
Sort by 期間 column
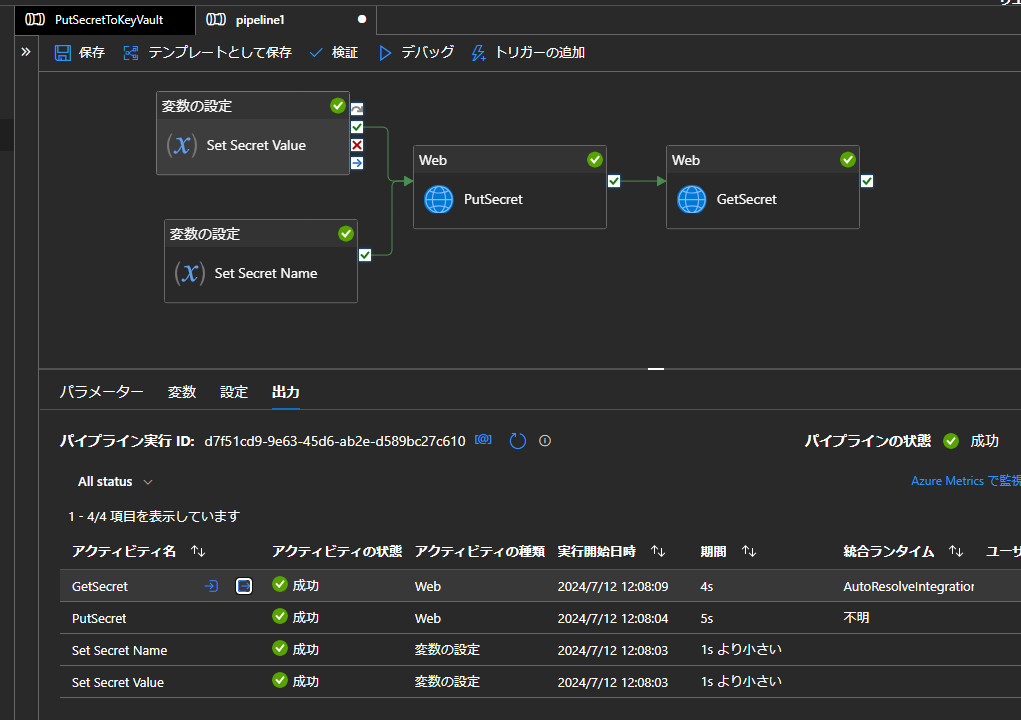(x=749, y=551)
